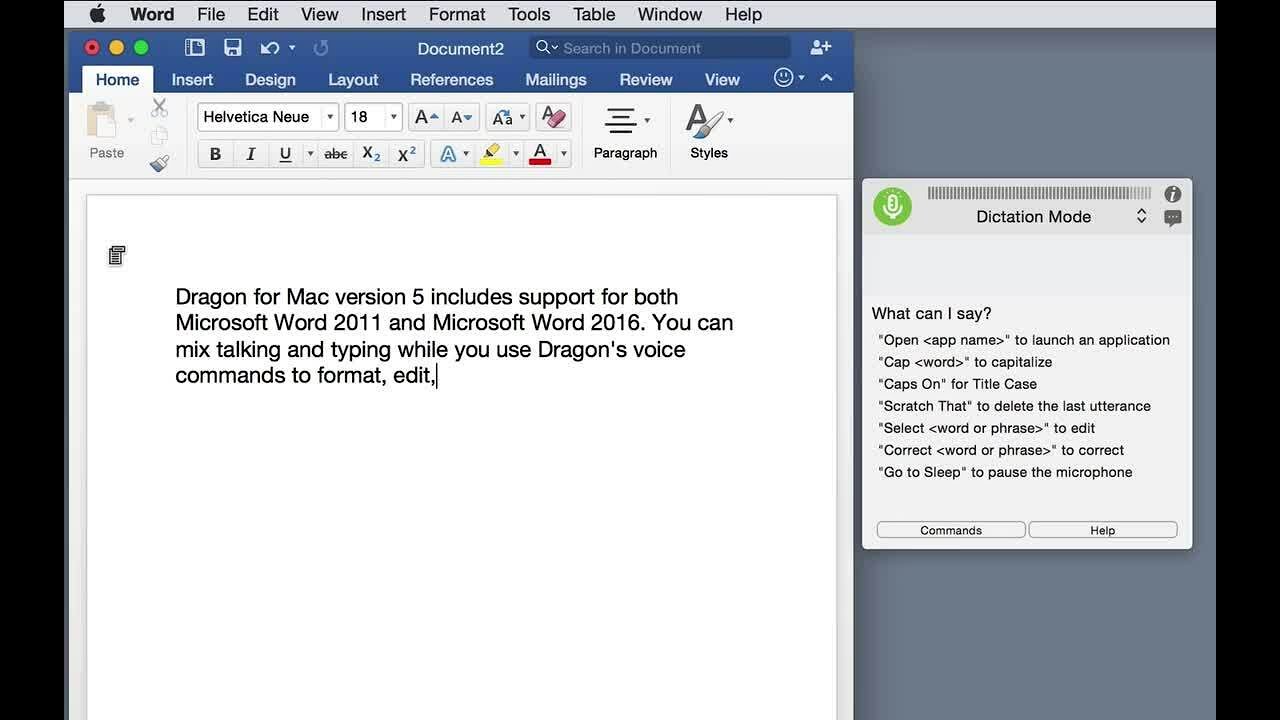Open the Table menu in menu bar
The height and width of the screenshot is (720, 1280).
(594, 14)
